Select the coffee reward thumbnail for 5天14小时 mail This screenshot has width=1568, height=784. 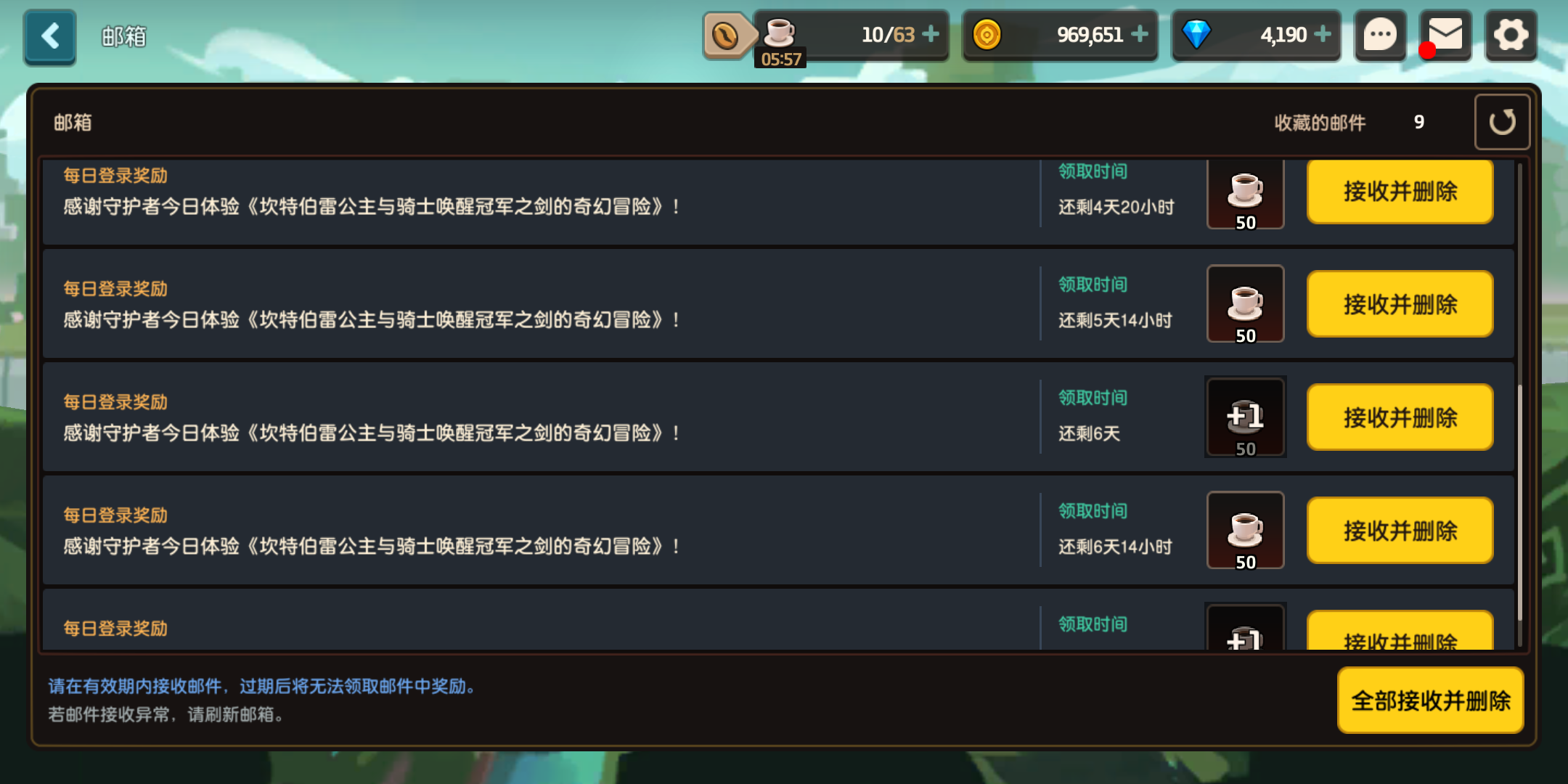1245,304
